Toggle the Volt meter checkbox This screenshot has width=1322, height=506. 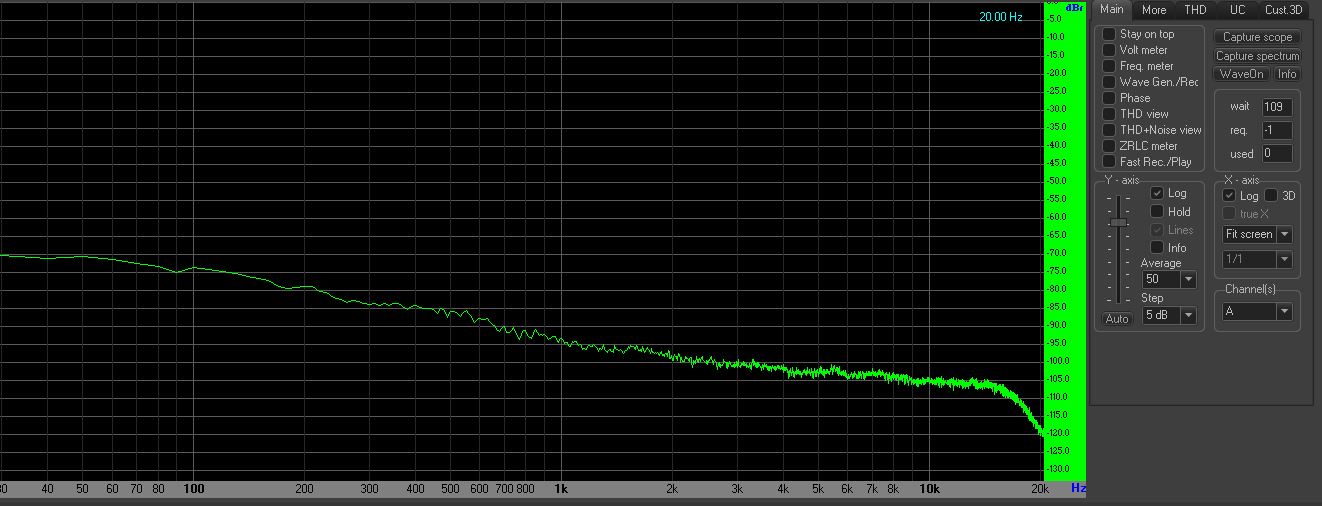pos(1109,50)
